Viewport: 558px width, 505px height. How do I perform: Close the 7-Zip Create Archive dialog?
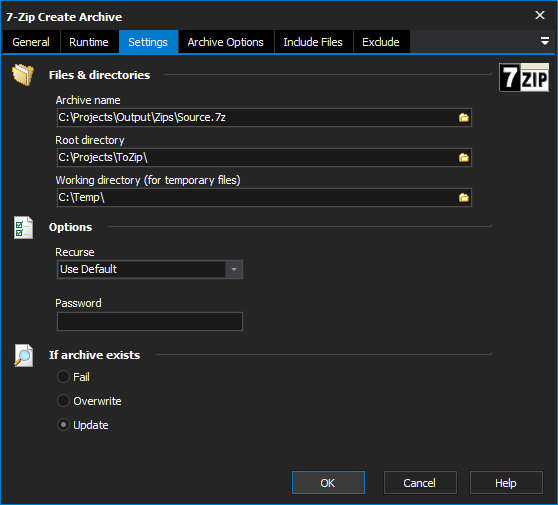pos(540,15)
